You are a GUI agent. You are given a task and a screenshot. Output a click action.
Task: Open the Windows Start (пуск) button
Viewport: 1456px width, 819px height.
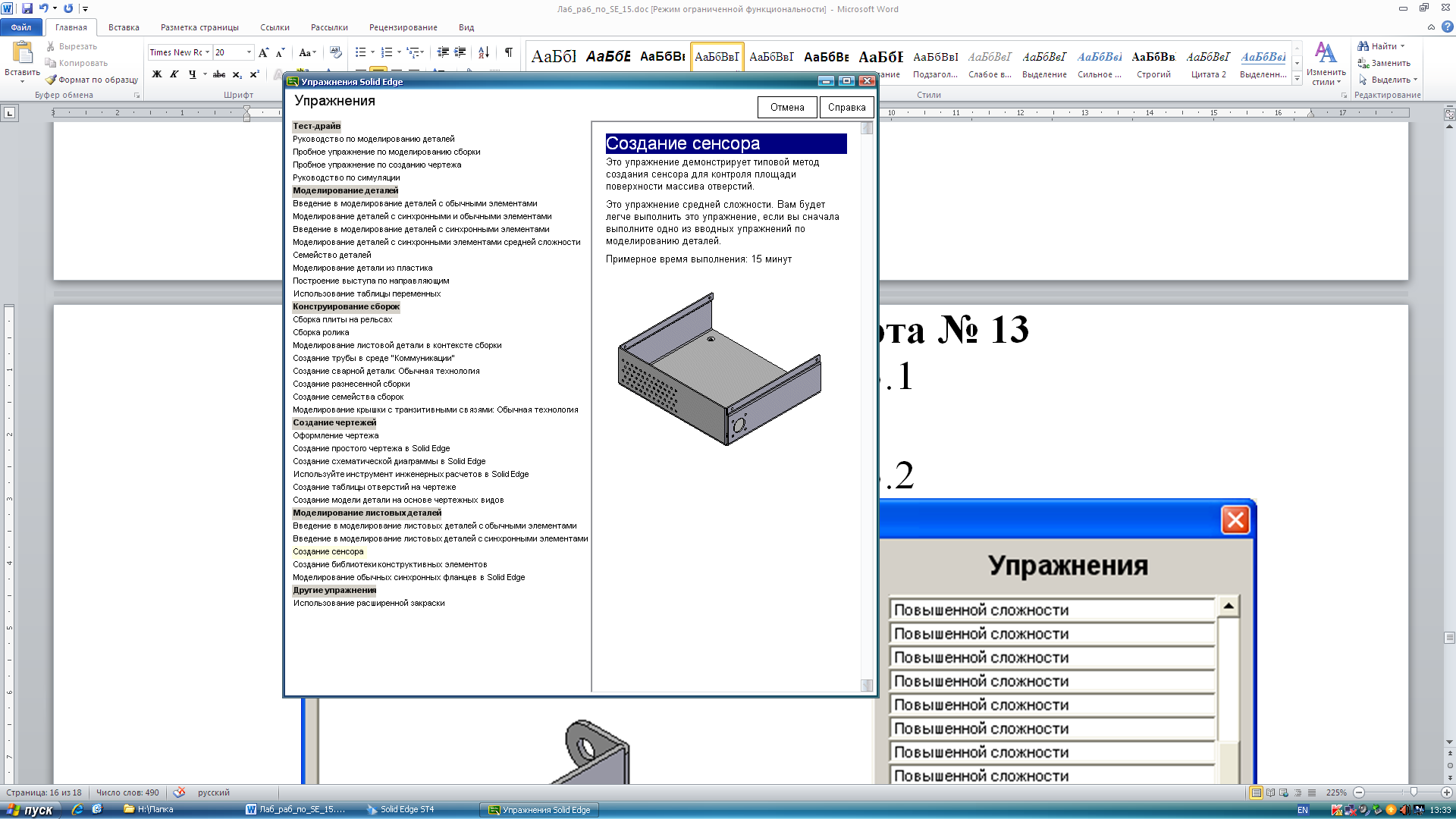pyautogui.click(x=30, y=810)
